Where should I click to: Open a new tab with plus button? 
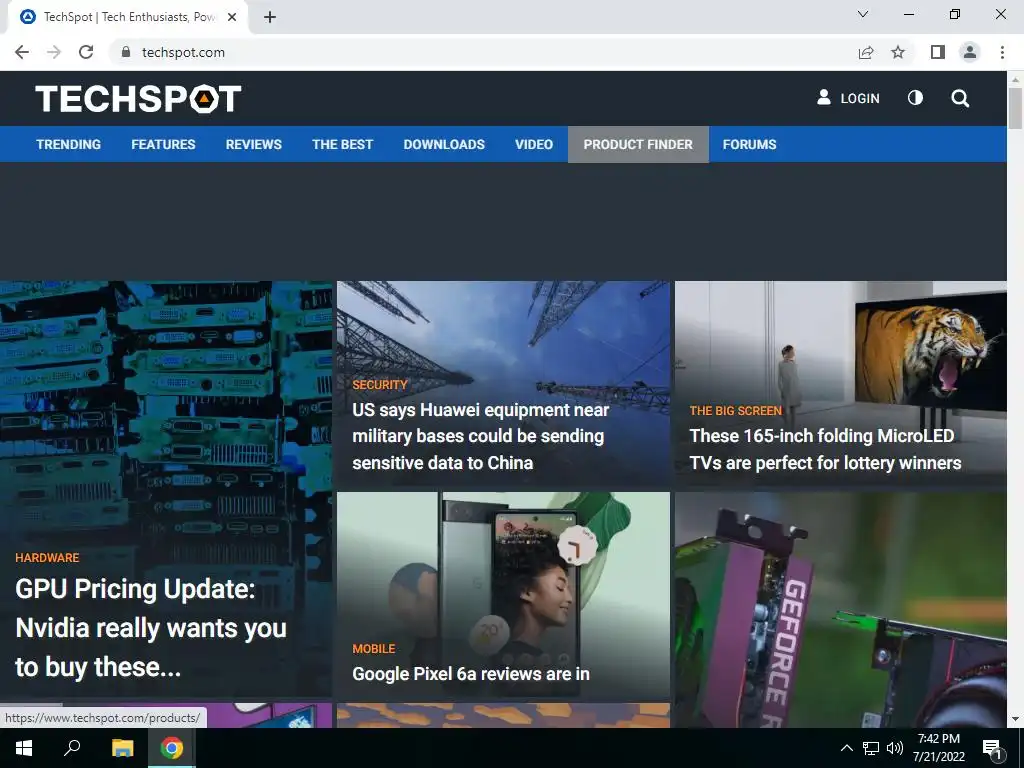tap(270, 17)
